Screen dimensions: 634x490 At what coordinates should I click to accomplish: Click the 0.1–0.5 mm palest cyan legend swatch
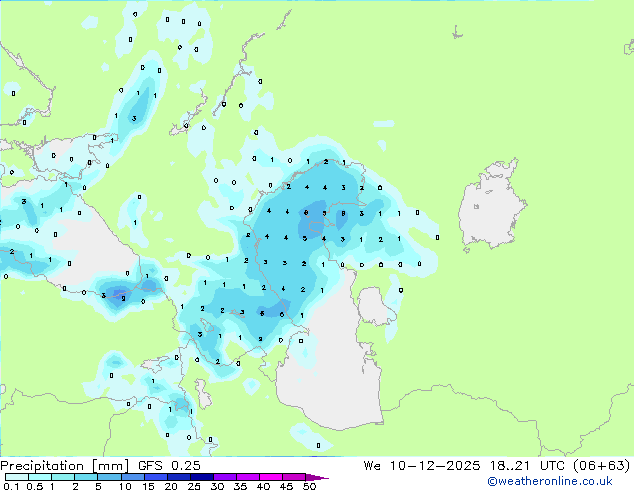tap(17, 477)
